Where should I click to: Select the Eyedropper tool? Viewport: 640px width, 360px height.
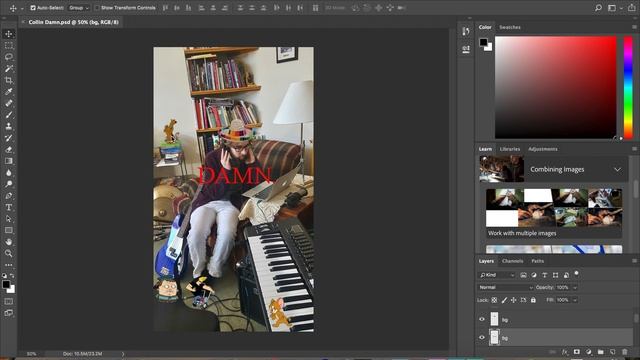9,91
